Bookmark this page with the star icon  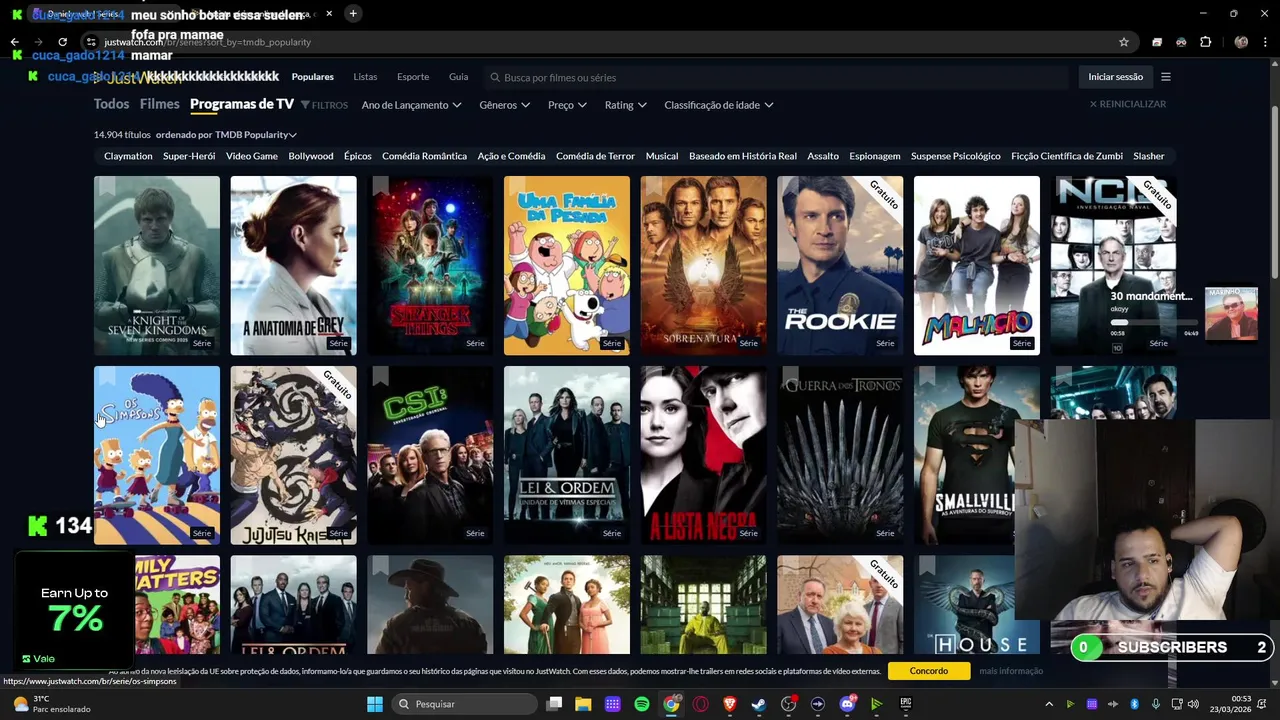pyautogui.click(x=1124, y=42)
